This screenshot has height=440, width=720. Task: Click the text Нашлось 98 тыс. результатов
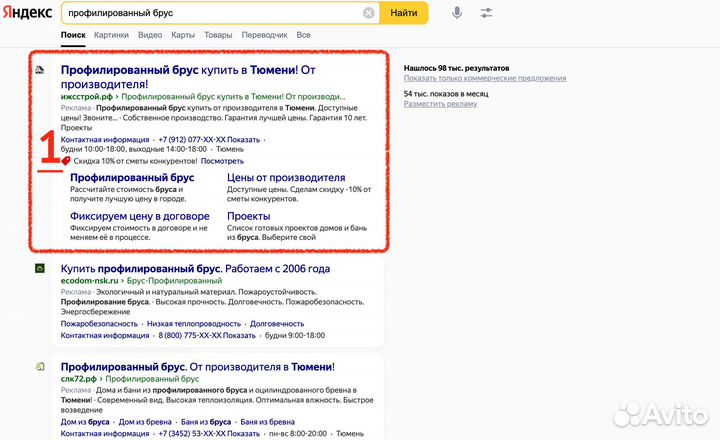(x=456, y=68)
